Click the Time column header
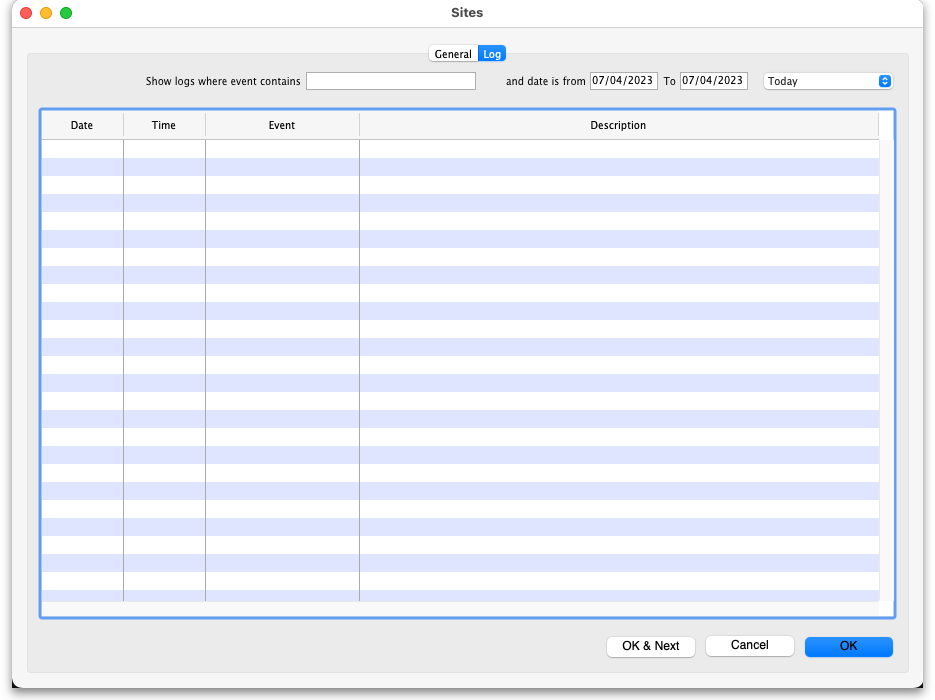 coord(164,125)
